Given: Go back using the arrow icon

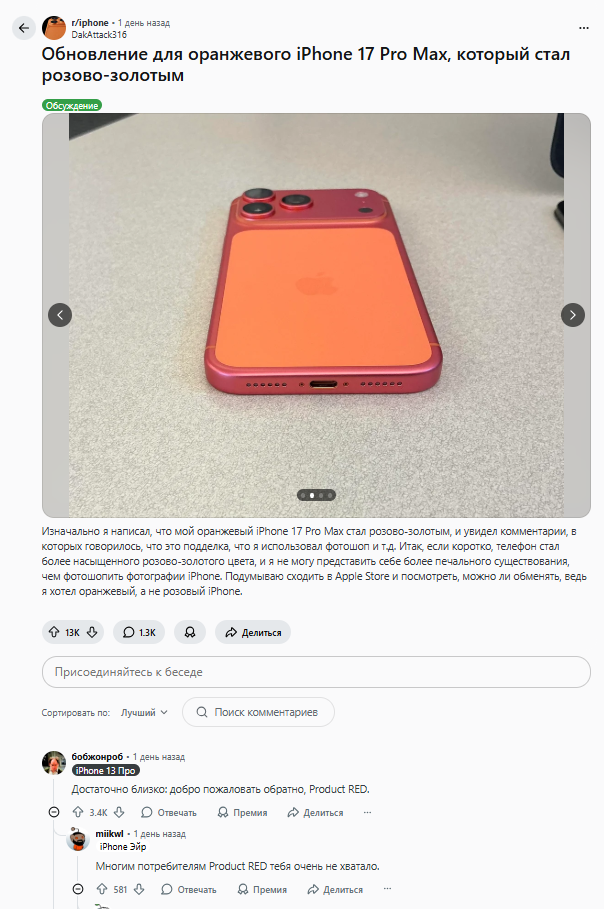Looking at the screenshot, I should (x=24, y=28).
